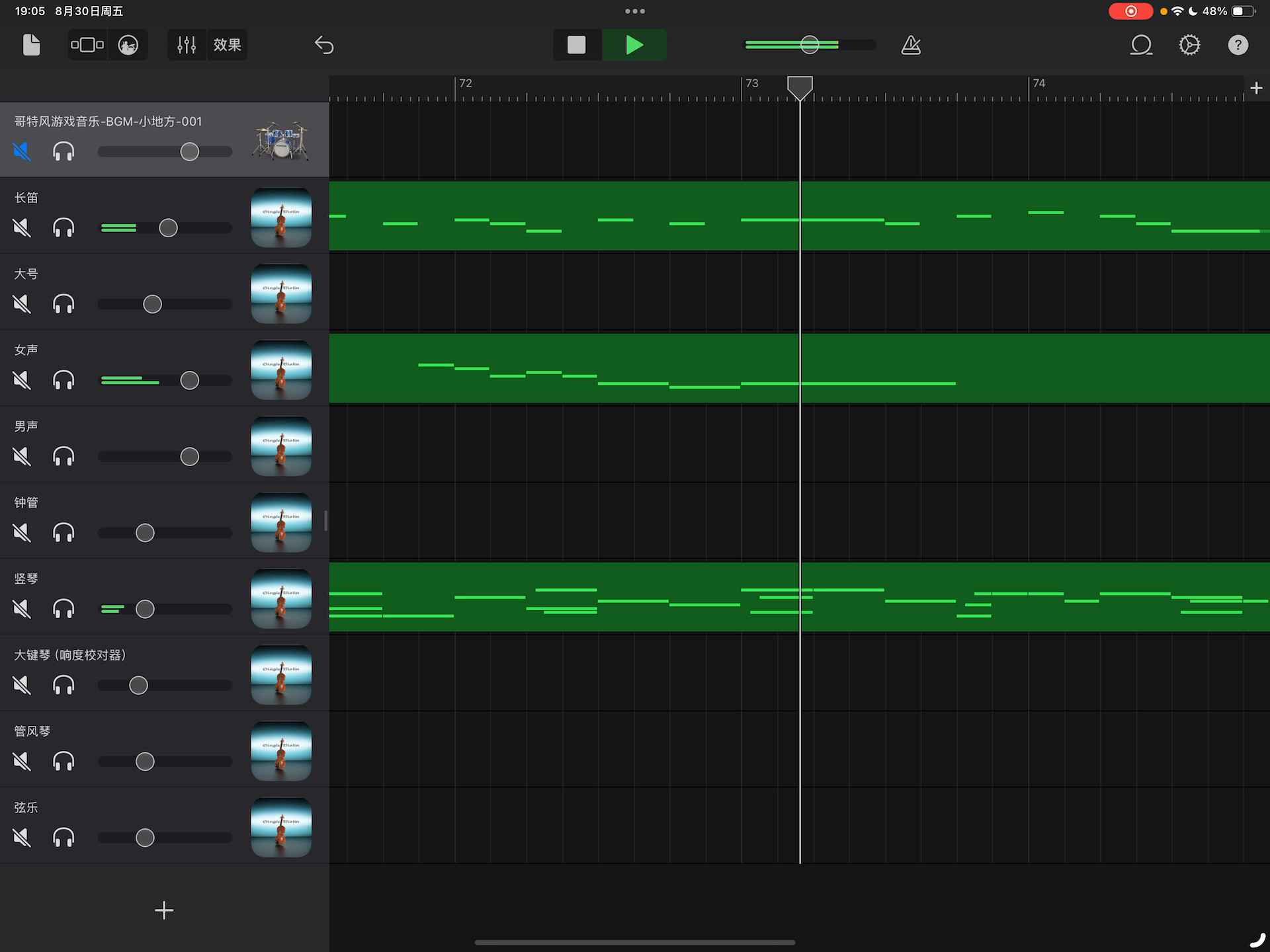Tap the battery status icon
The width and height of the screenshot is (1270, 952).
(x=1244, y=11)
